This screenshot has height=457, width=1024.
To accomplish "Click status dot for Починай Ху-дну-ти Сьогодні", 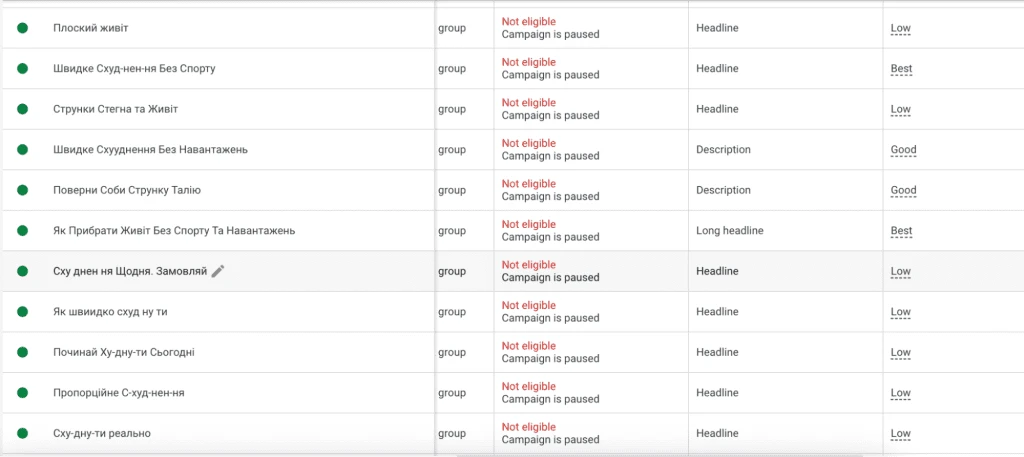I will (22, 352).
